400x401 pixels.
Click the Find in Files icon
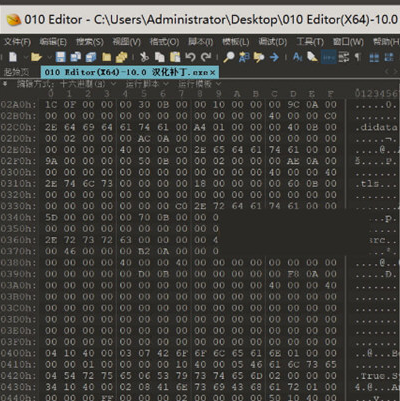pyautogui.click(x=259, y=57)
